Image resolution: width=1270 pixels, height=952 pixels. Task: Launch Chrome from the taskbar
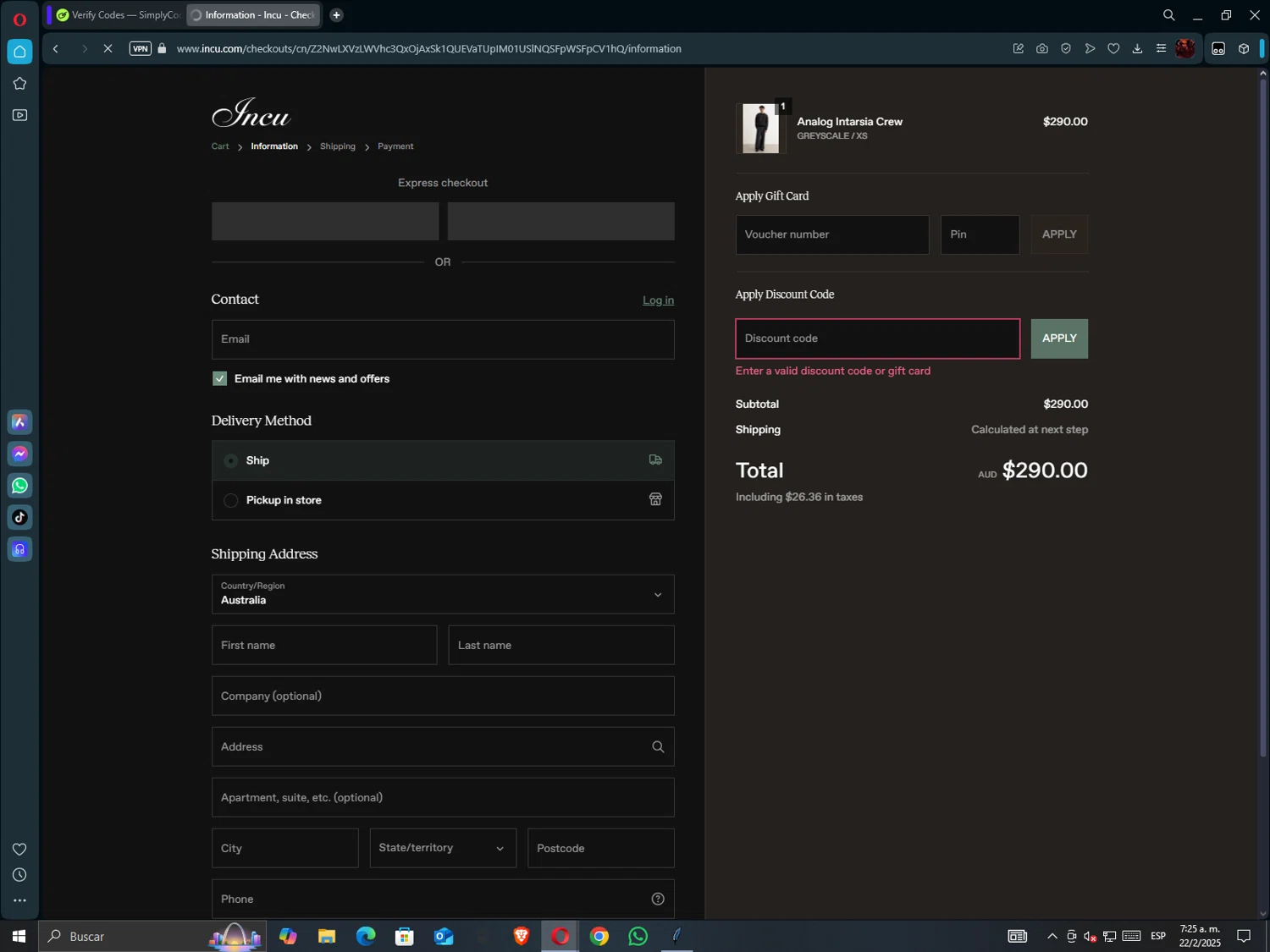pos(599,937)
